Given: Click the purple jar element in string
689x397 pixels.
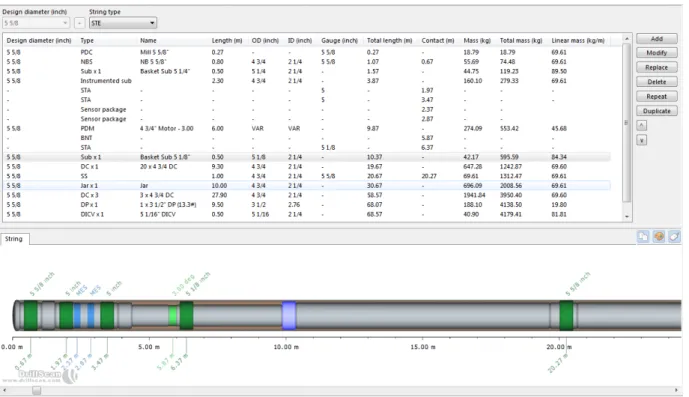Looking at the screenshot, I should [x=289, y=315].
